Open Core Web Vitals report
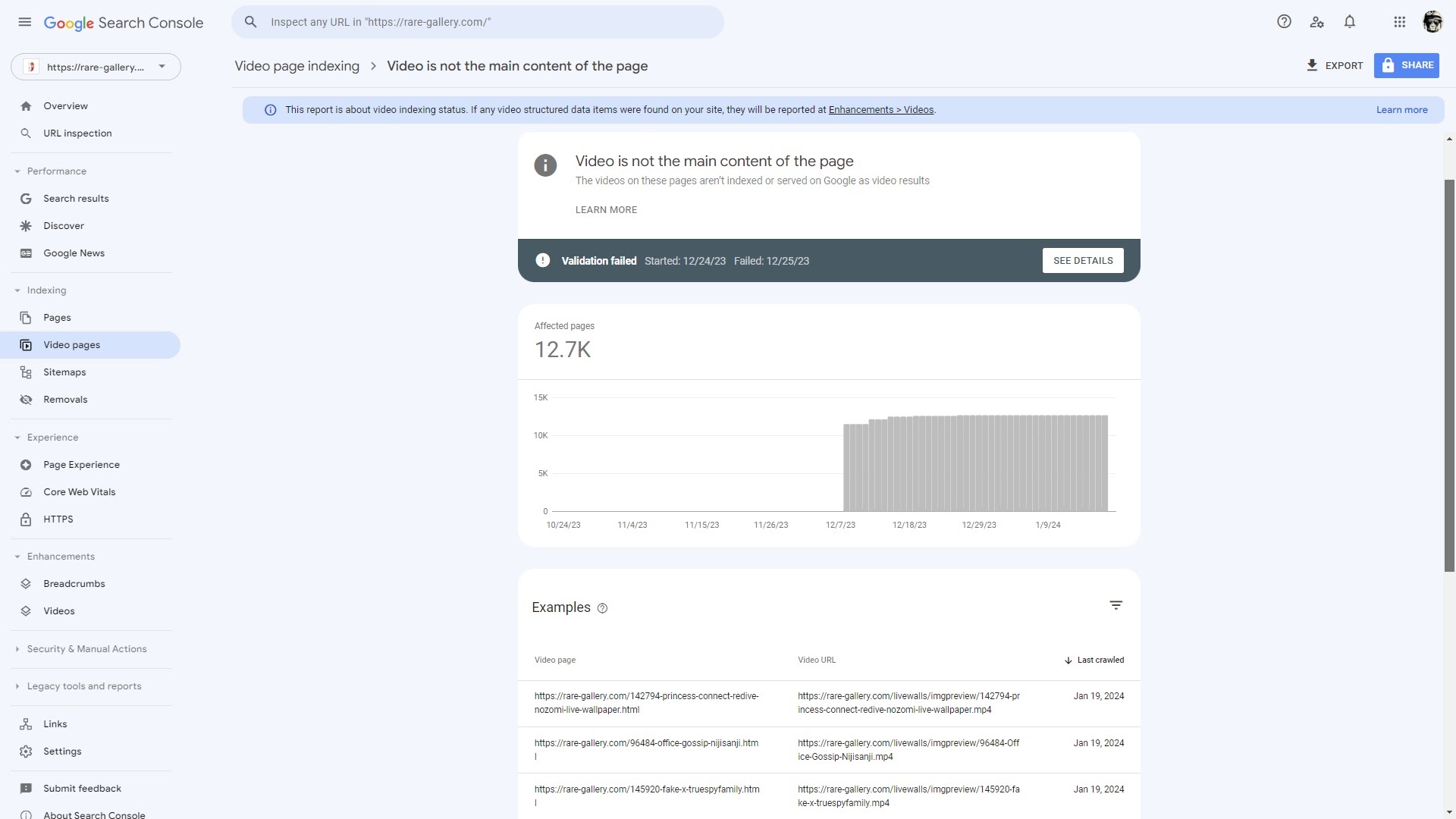This screenshot has width=1456, height=819. point(90,492)
